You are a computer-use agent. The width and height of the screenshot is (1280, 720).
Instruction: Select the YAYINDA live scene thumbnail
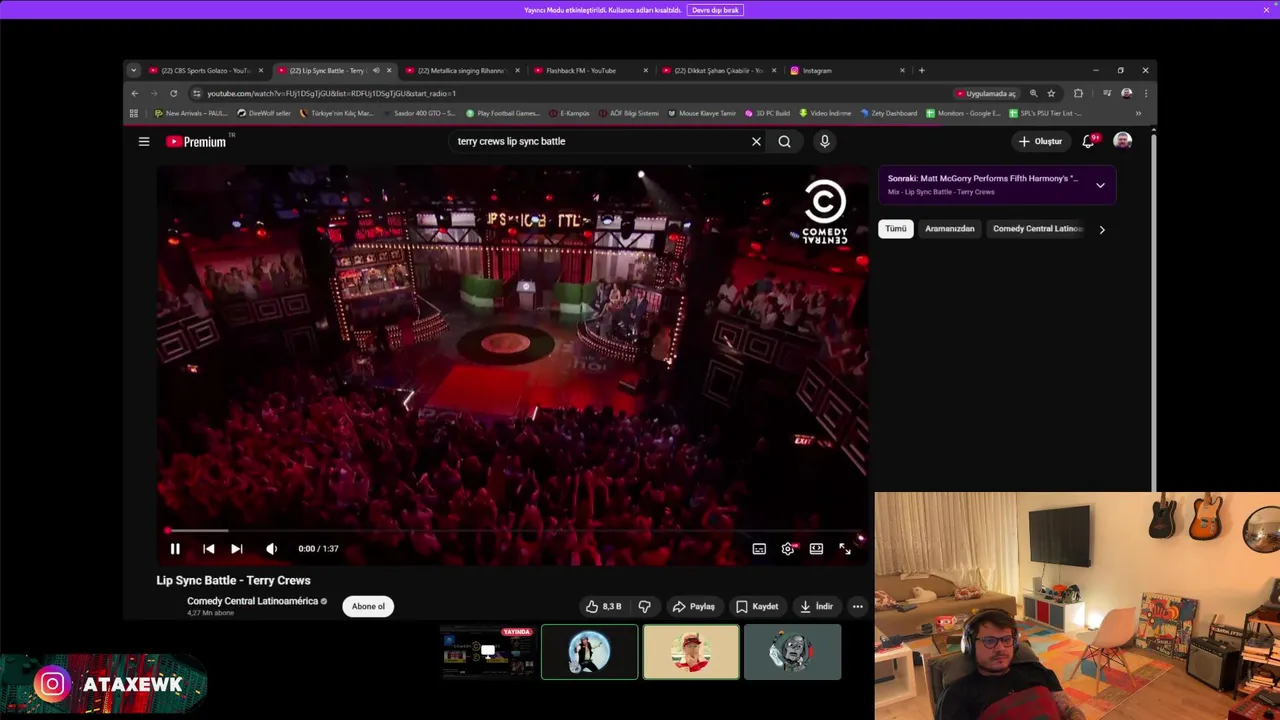[488, 652]
